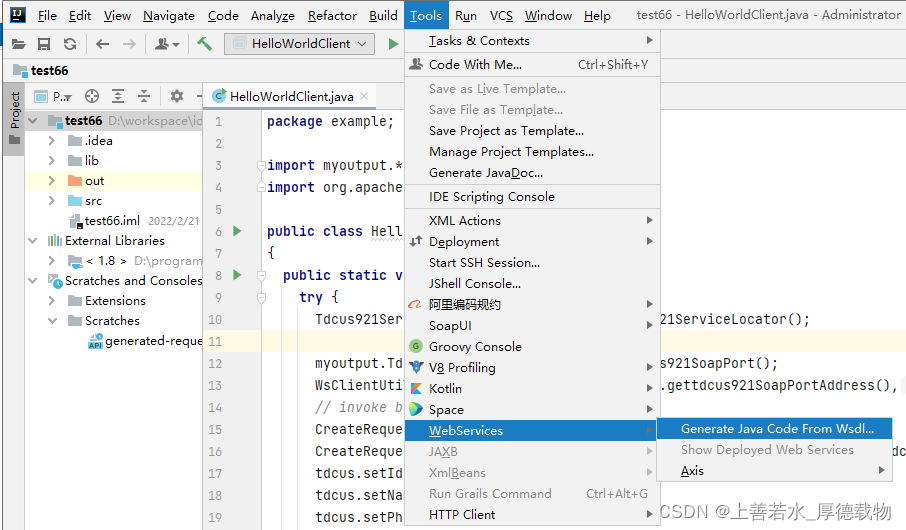Navigate forward with the right arrow
Viewport: 906px width, 530px height.
(129, 44)
